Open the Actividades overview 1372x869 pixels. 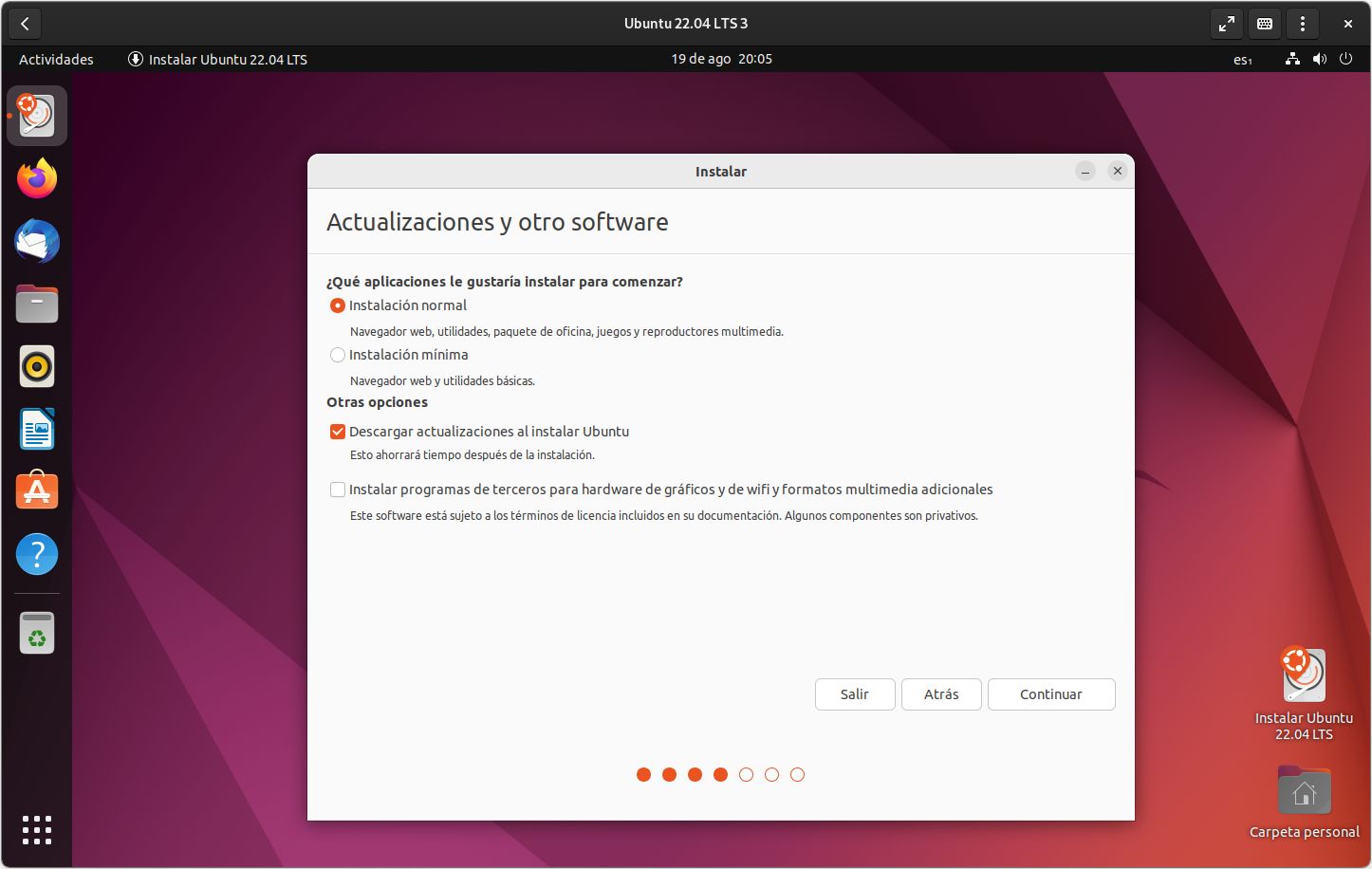(x=56, y=59)
